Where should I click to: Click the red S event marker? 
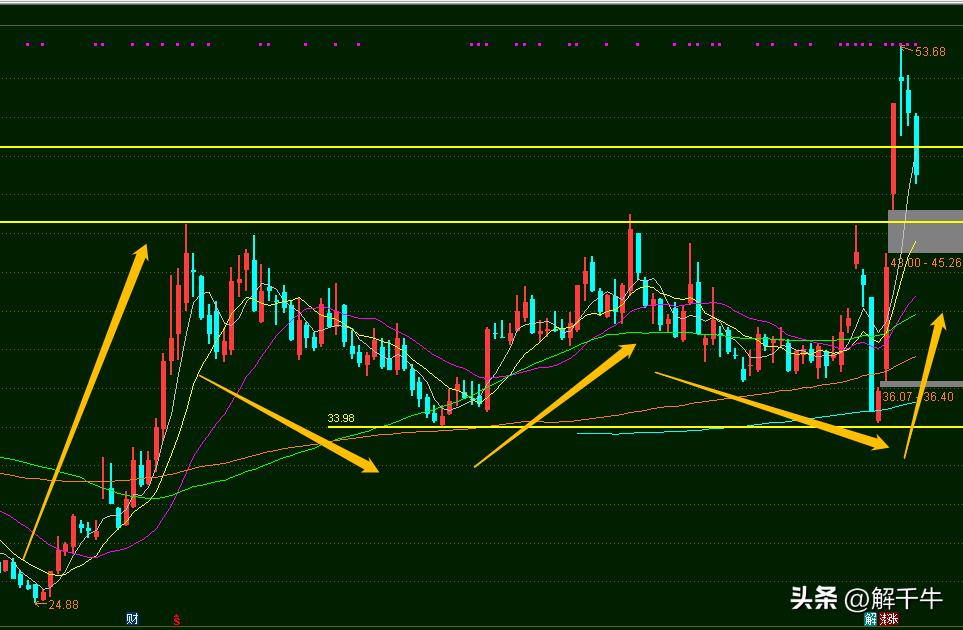(177, 619)
